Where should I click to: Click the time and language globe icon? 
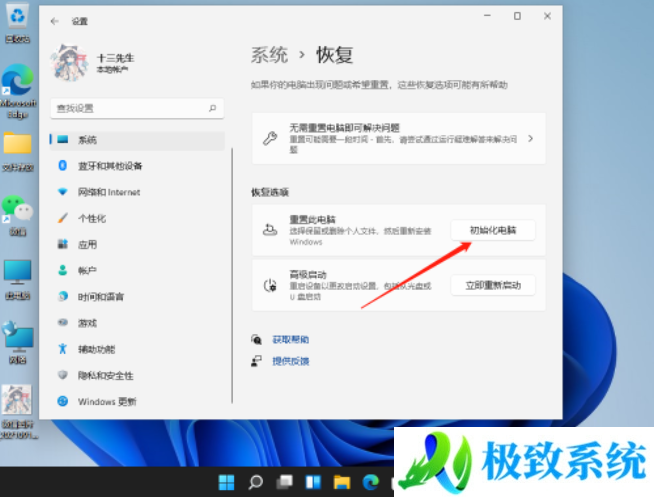[x=63, y=296]
